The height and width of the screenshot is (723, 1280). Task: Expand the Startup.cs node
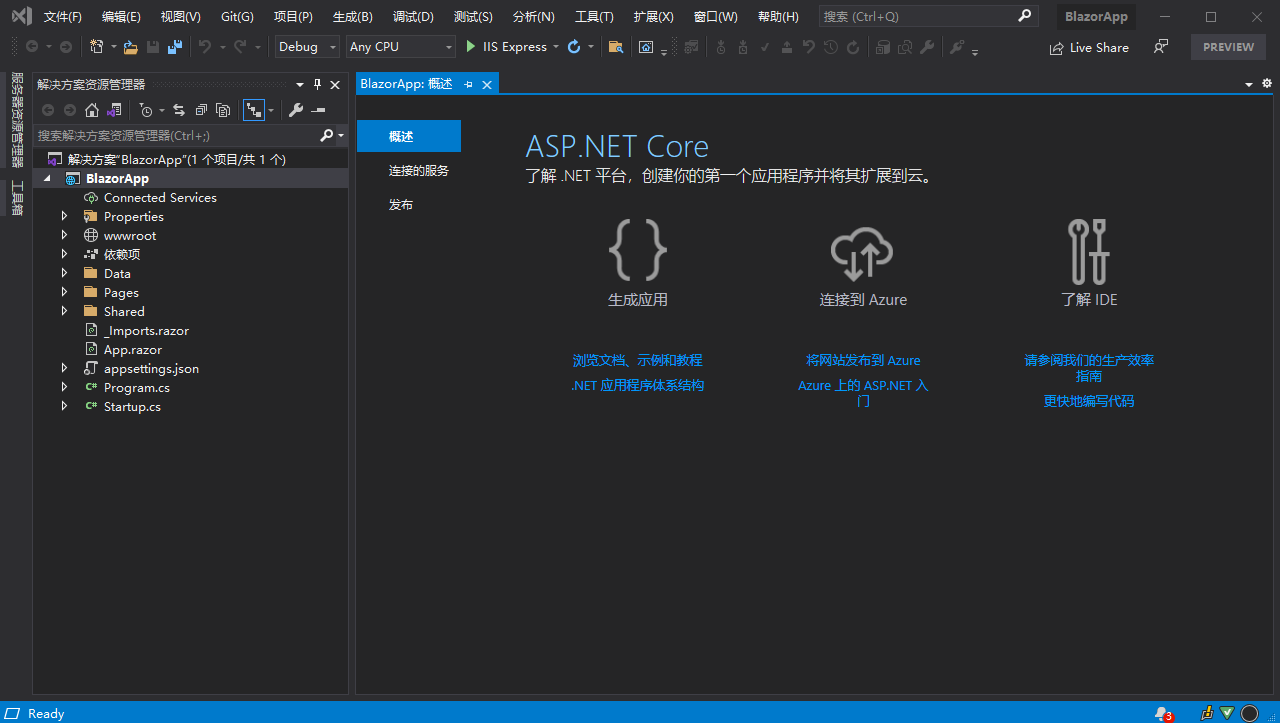(x=65, y=406)
